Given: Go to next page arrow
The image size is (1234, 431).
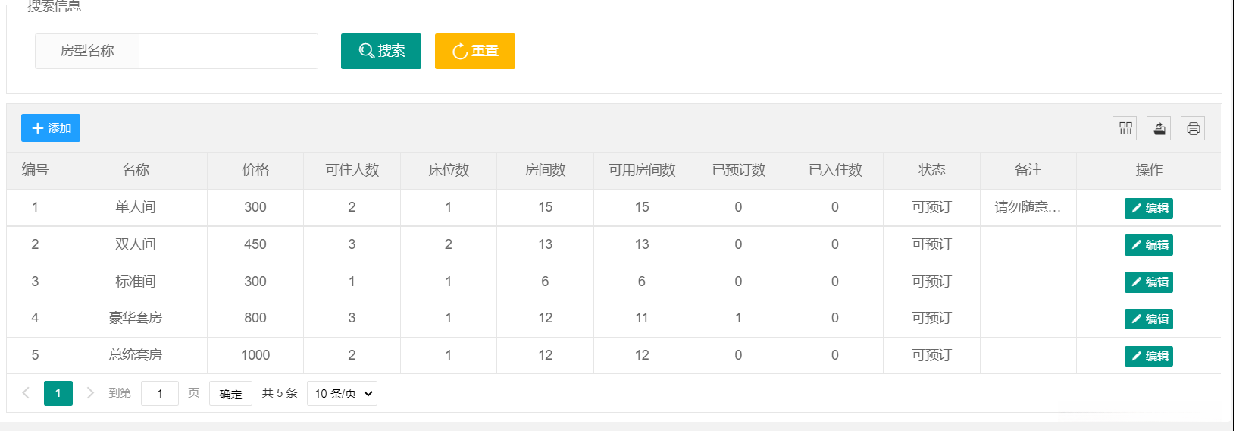Looking at the screenshot, I should 90,394.
